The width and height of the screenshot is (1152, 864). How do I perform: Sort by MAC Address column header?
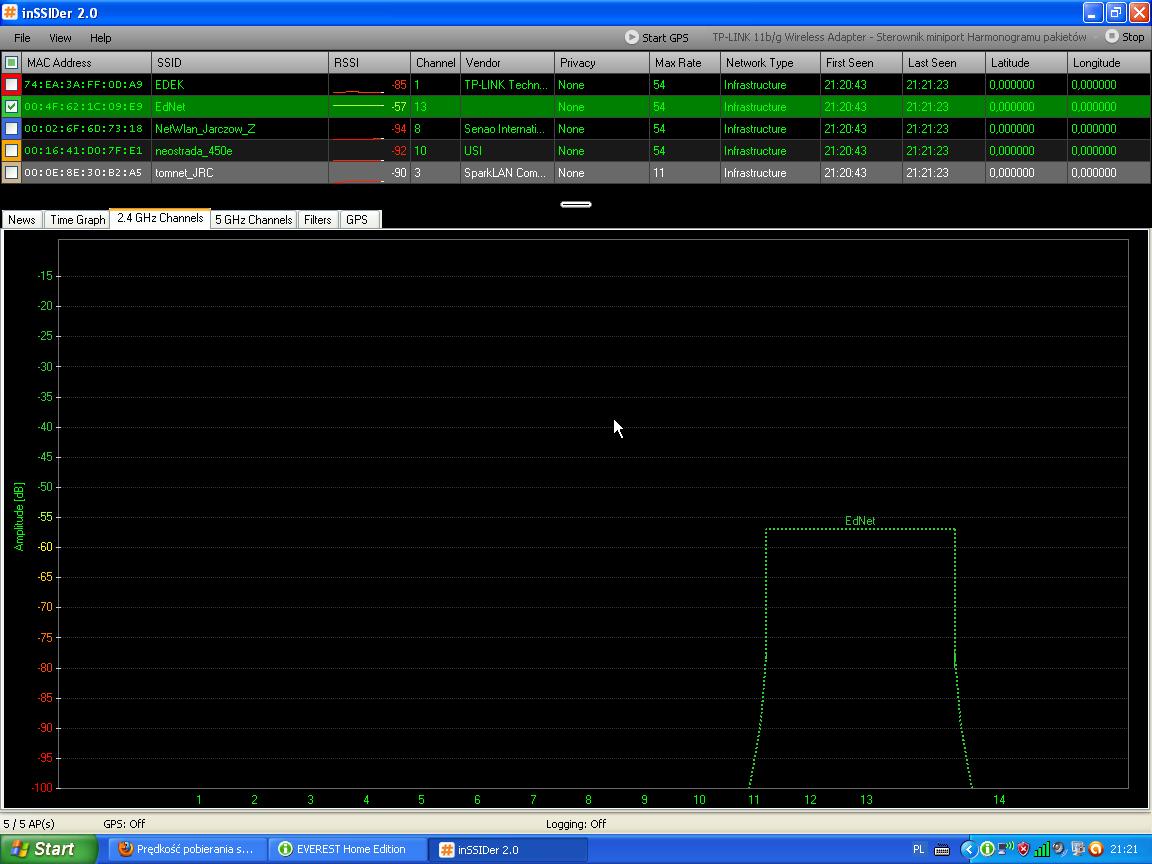click(x=87, y=62)
